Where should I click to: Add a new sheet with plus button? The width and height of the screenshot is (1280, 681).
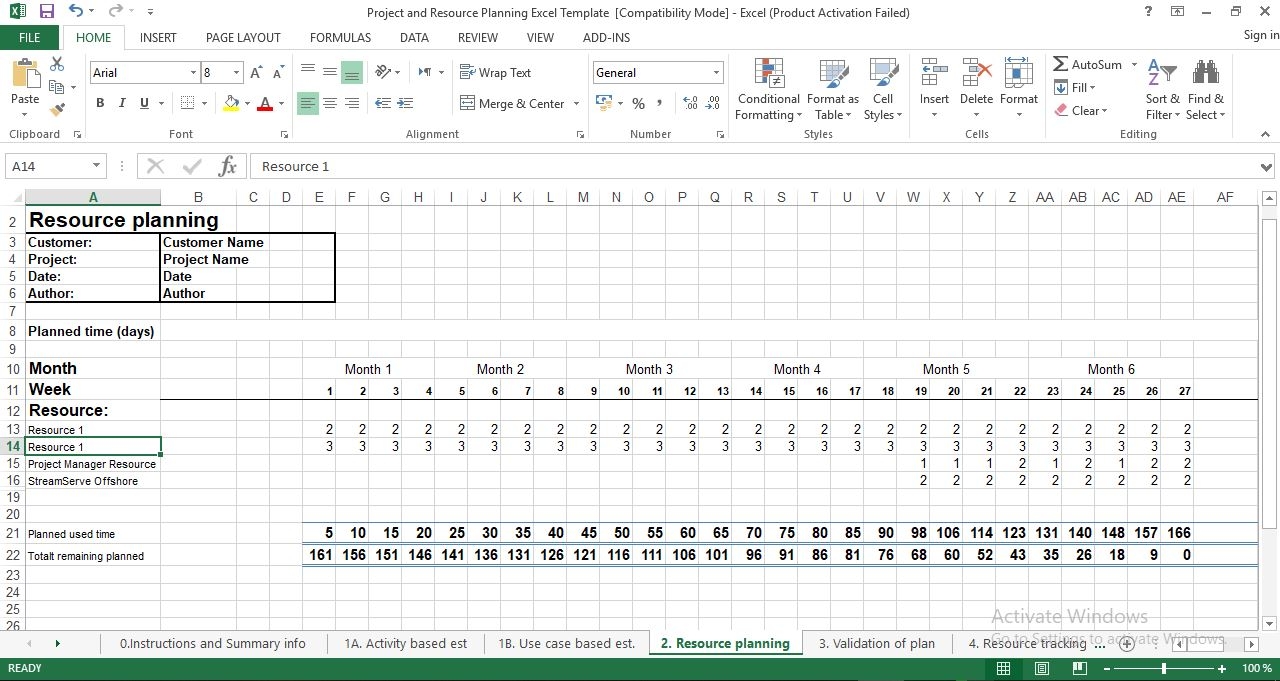click(x=1126, y=643)
